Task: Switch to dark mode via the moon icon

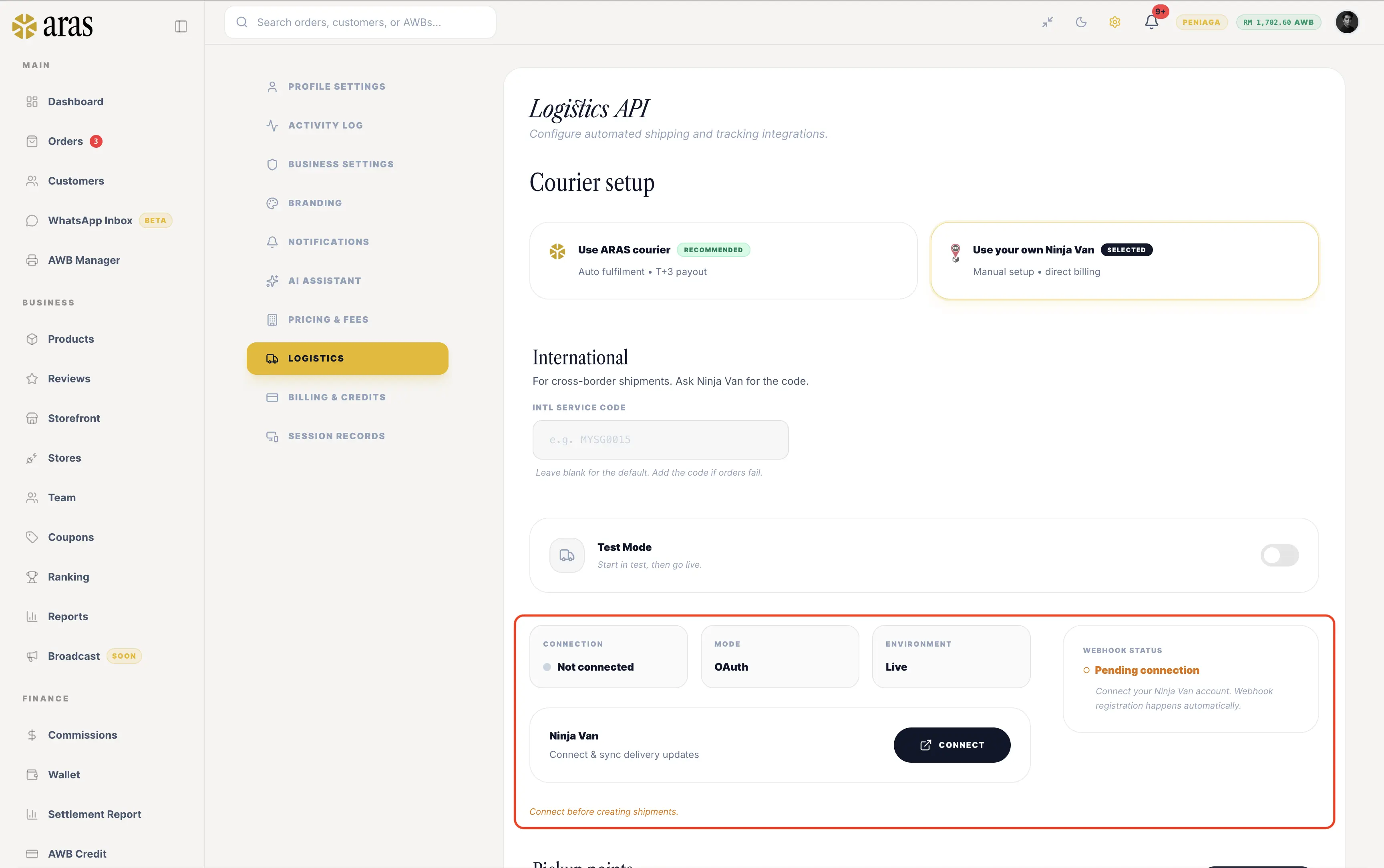Action: (x=1081, y=22)
